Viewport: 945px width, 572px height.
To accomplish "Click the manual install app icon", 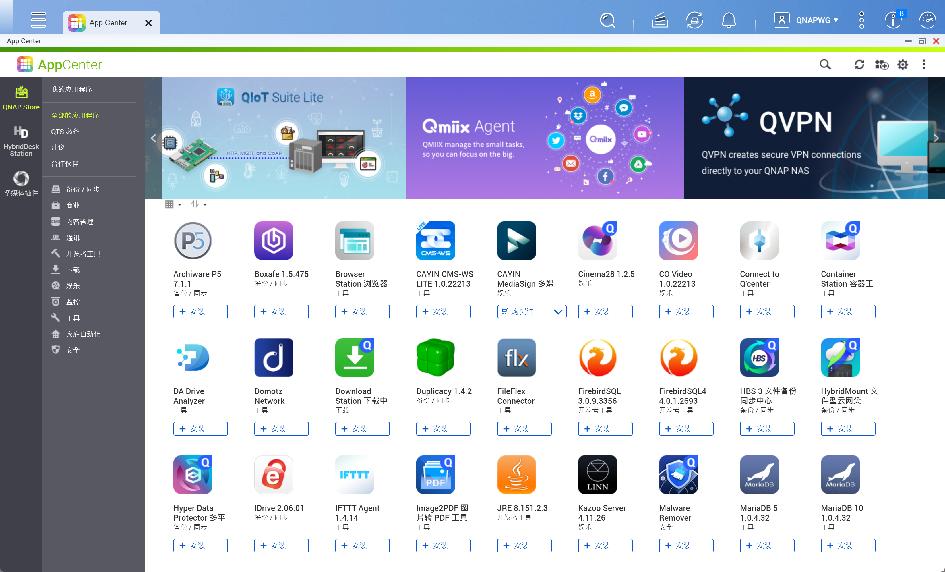I will (x=881, y=64).
